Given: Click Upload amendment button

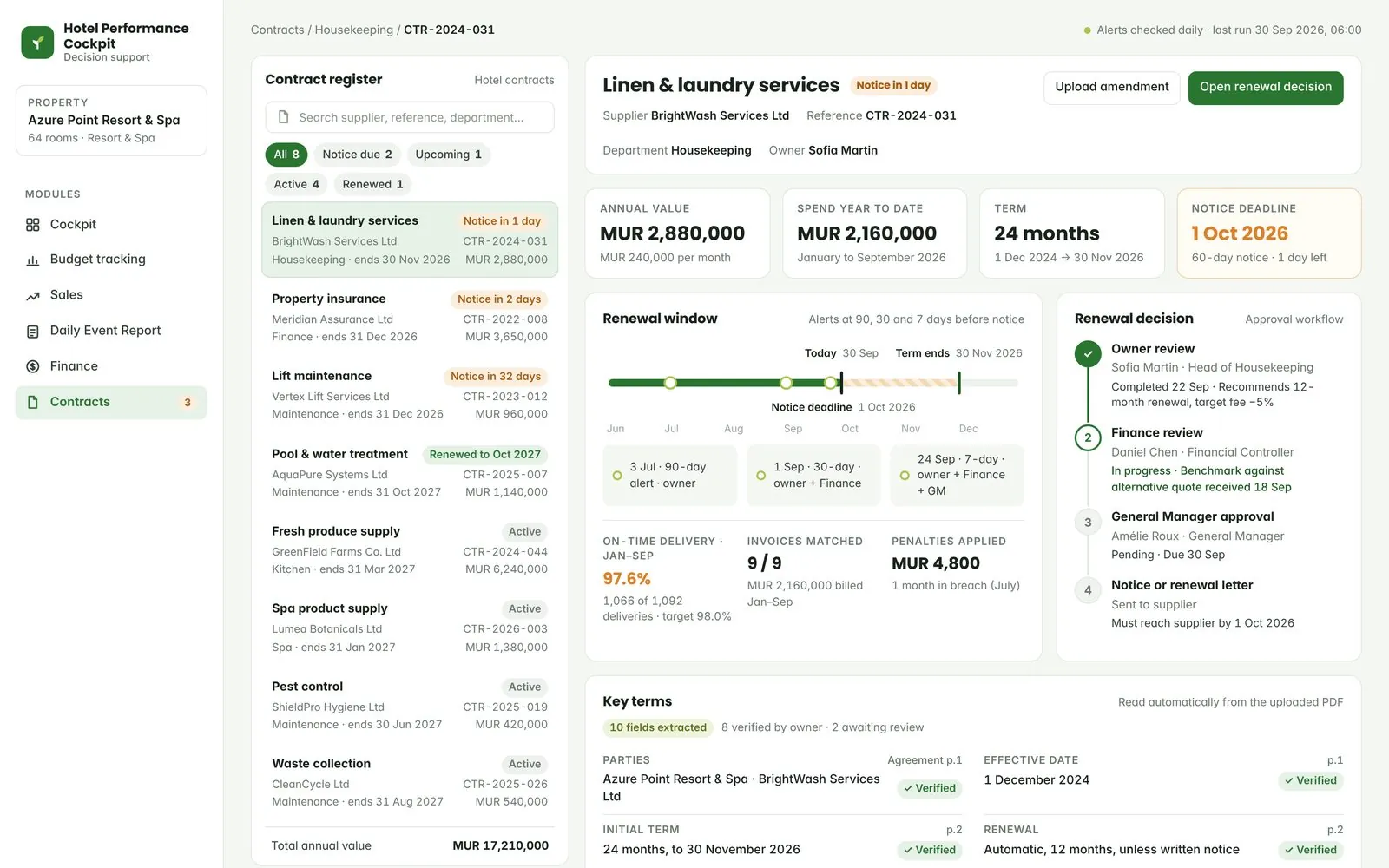Looking at the screenshot, I should (x=1111, y=87).
